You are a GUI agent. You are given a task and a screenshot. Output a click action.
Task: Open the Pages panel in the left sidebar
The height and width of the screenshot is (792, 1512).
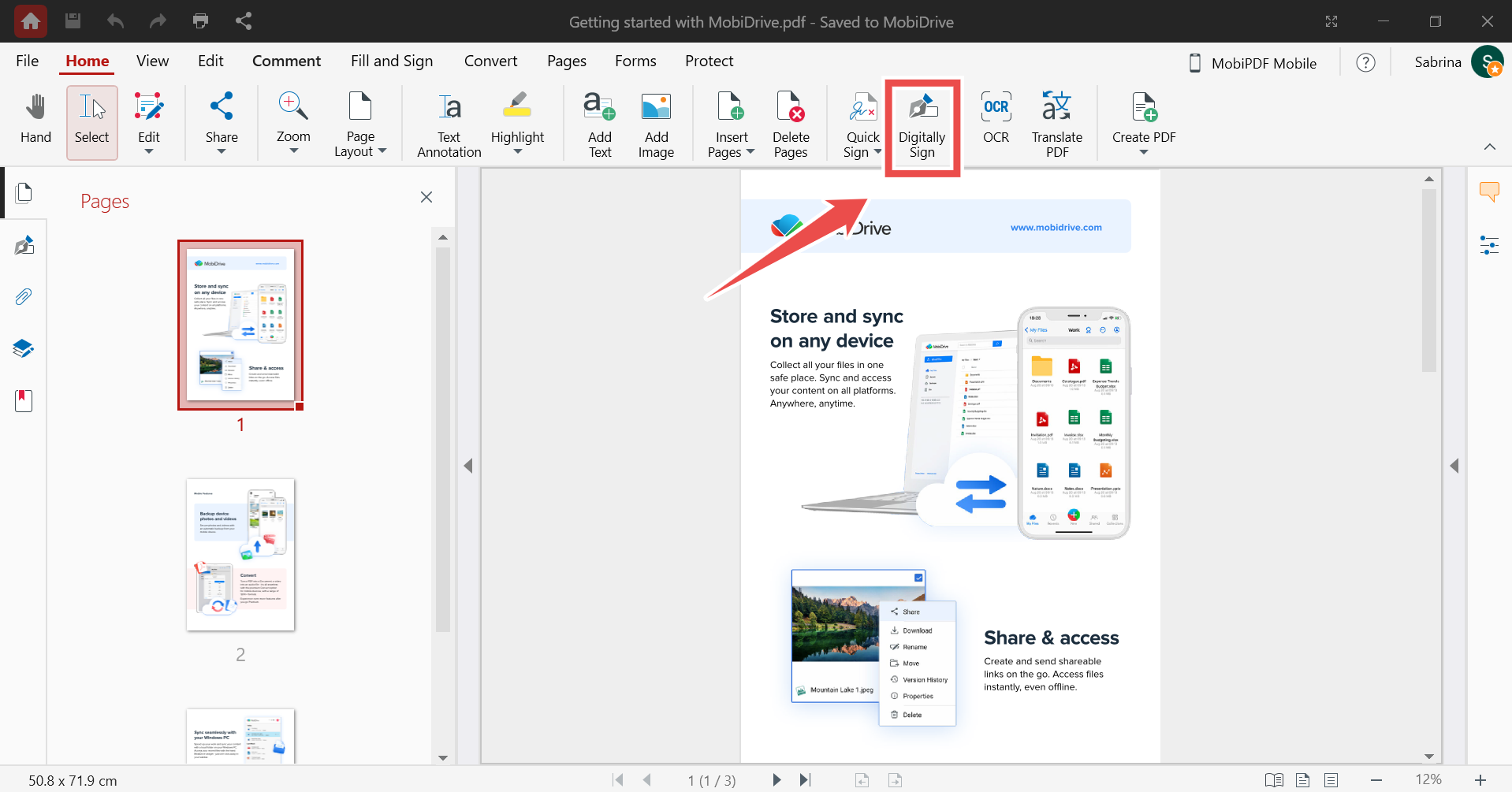24,193
